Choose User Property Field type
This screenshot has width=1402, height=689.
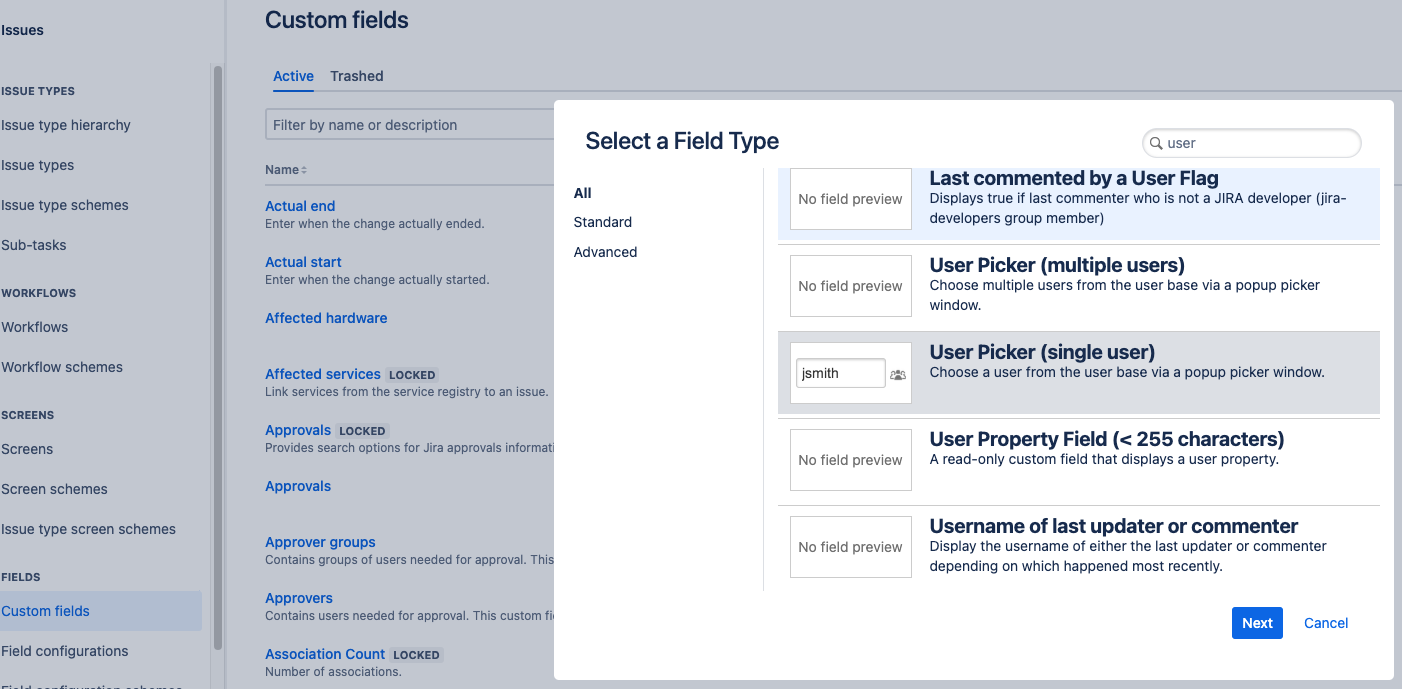[1079, 461]
